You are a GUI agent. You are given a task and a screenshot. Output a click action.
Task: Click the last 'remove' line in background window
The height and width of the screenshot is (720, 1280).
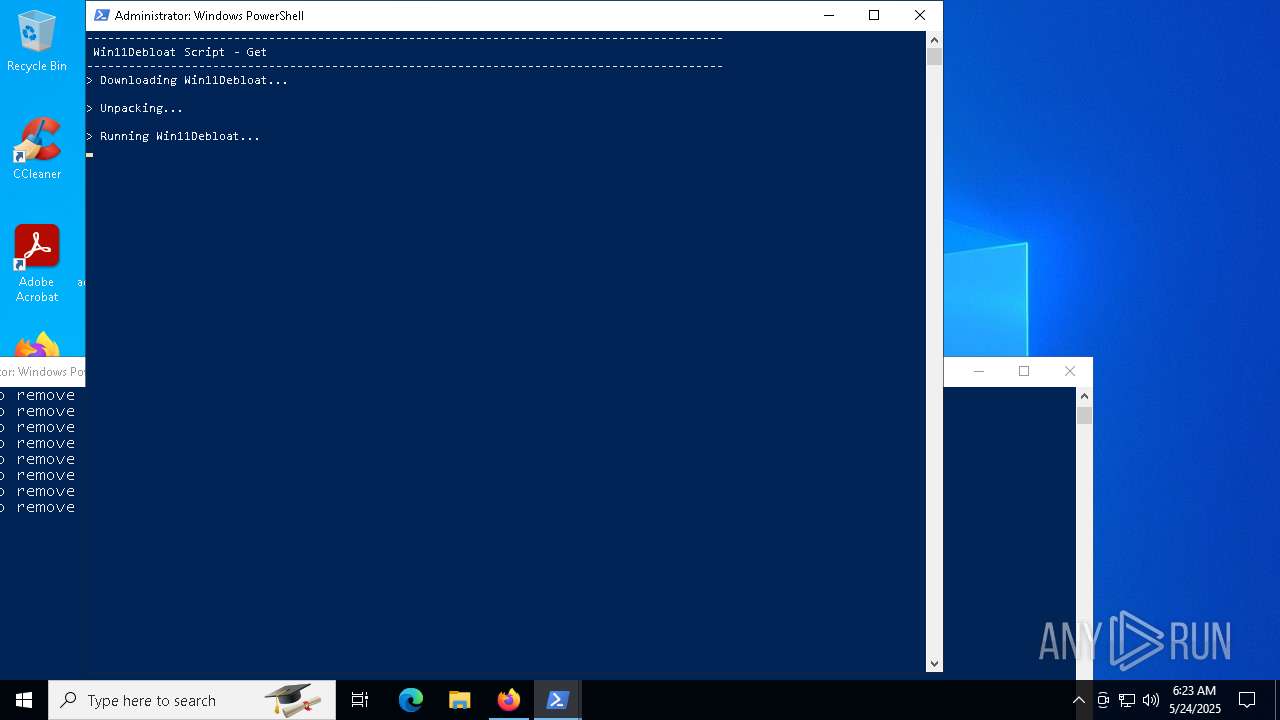click(37, 507)
